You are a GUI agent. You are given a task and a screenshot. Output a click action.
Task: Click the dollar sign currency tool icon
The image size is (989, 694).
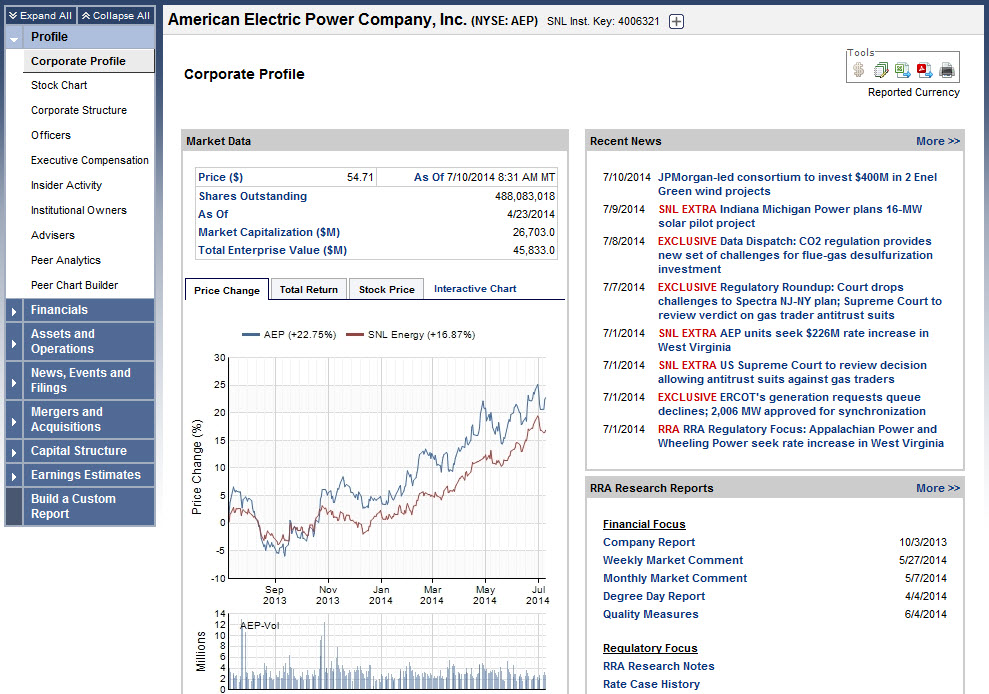pyautogui.click(x=858, y=70)
